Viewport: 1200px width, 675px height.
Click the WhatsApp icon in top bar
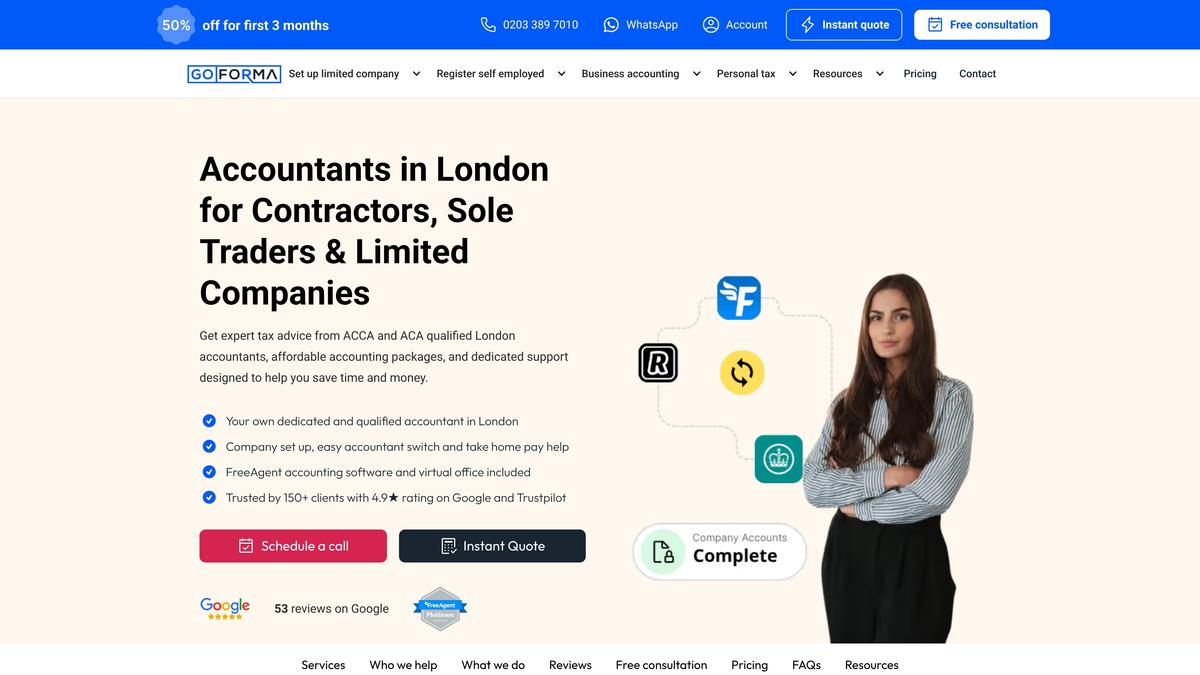(x=611, y=25)
